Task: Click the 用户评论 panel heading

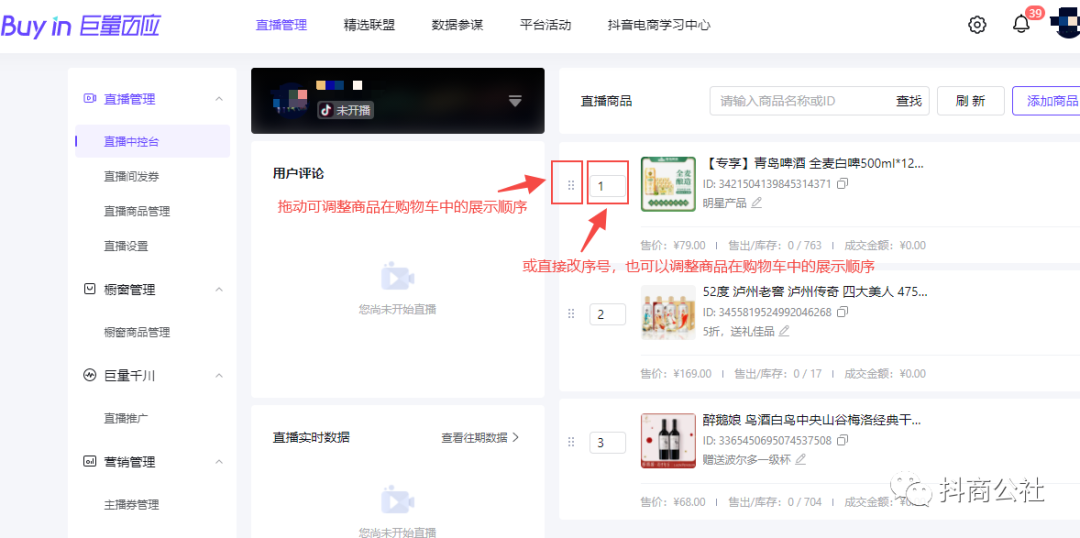Action: (x=298, y=174)
